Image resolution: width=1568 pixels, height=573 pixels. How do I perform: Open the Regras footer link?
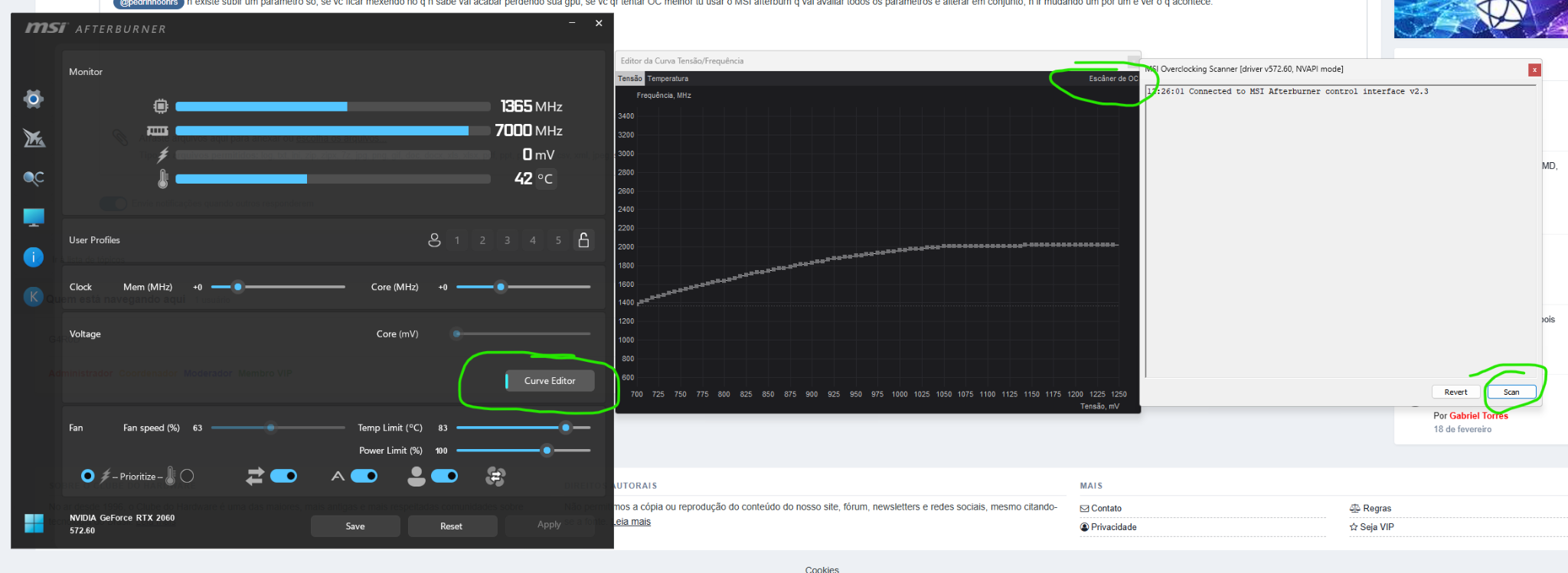coord(1370,509)
